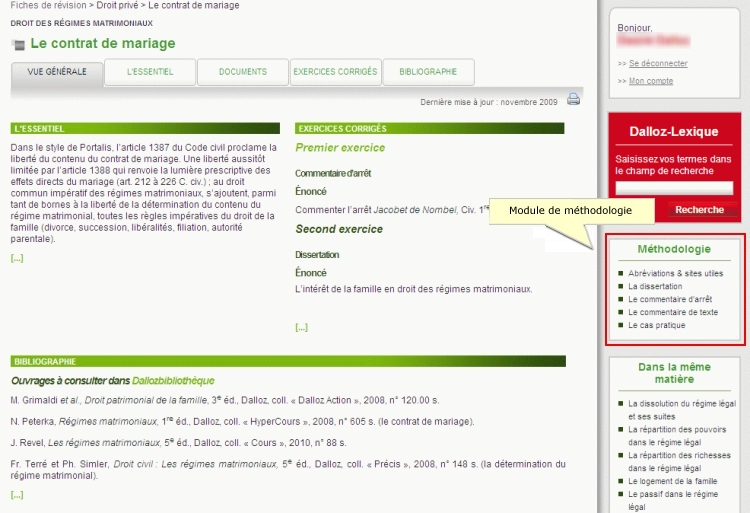The image size is (750, 513).
Task: Click the EXERCICES CORRIGÉS green section header
Action: click(x=430, y=128)
